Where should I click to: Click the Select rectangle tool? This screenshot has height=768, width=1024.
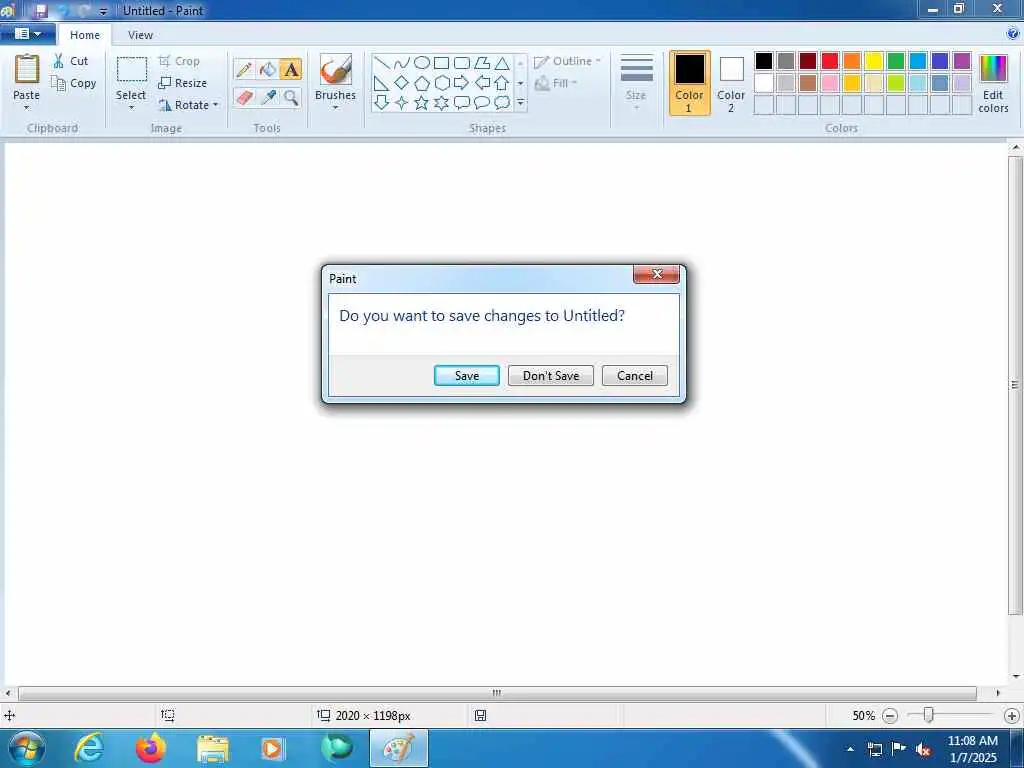[131, 69]
